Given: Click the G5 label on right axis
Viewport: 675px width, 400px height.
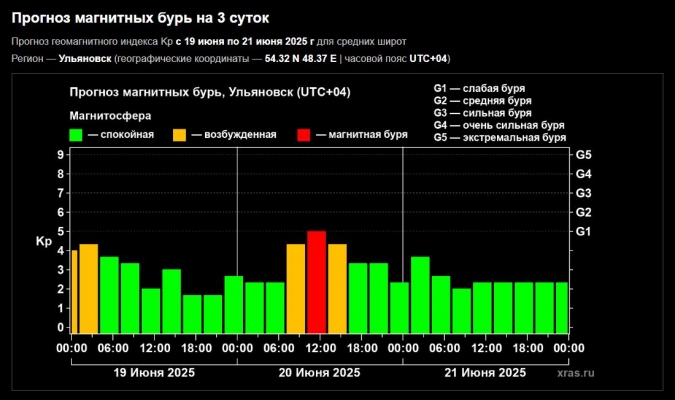Looking at the screenshot, I should tap(585, 155).
